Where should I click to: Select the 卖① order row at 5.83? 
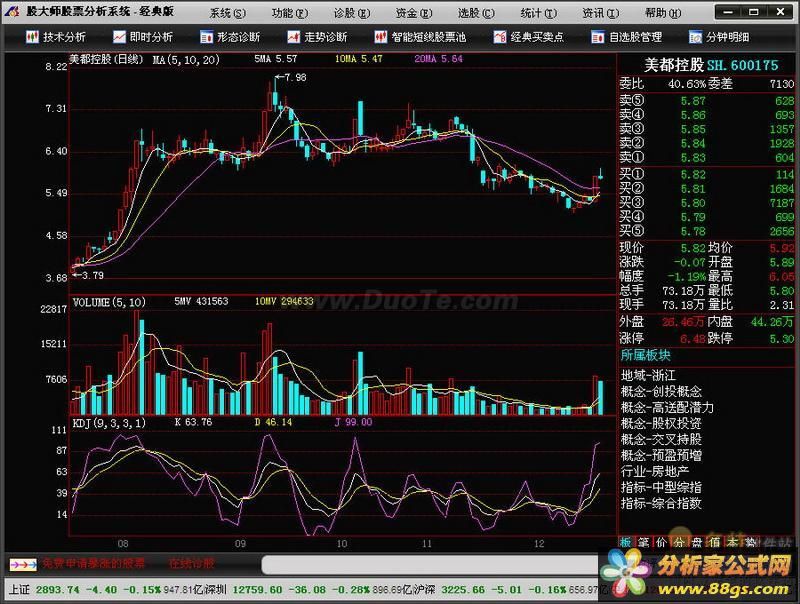point(707,158)
